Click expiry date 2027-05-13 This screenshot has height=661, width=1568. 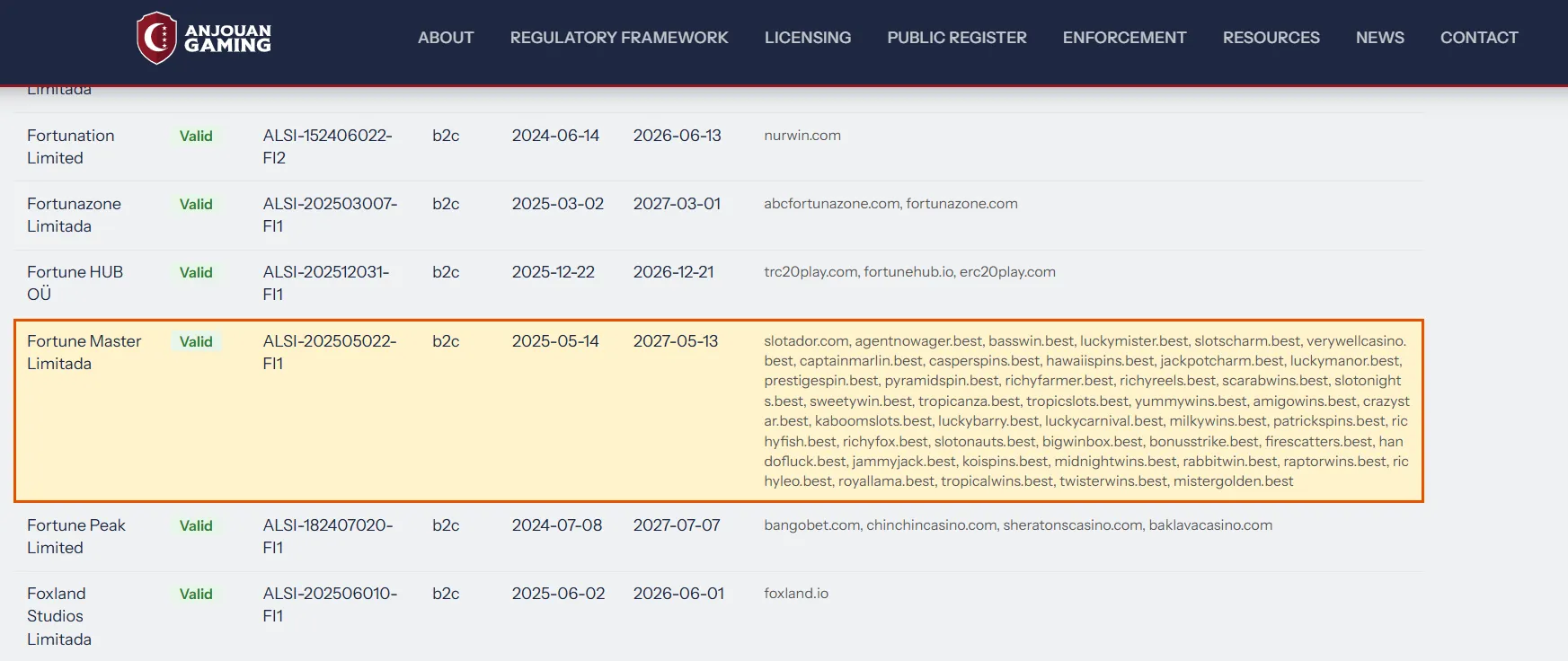coord(676,341)
